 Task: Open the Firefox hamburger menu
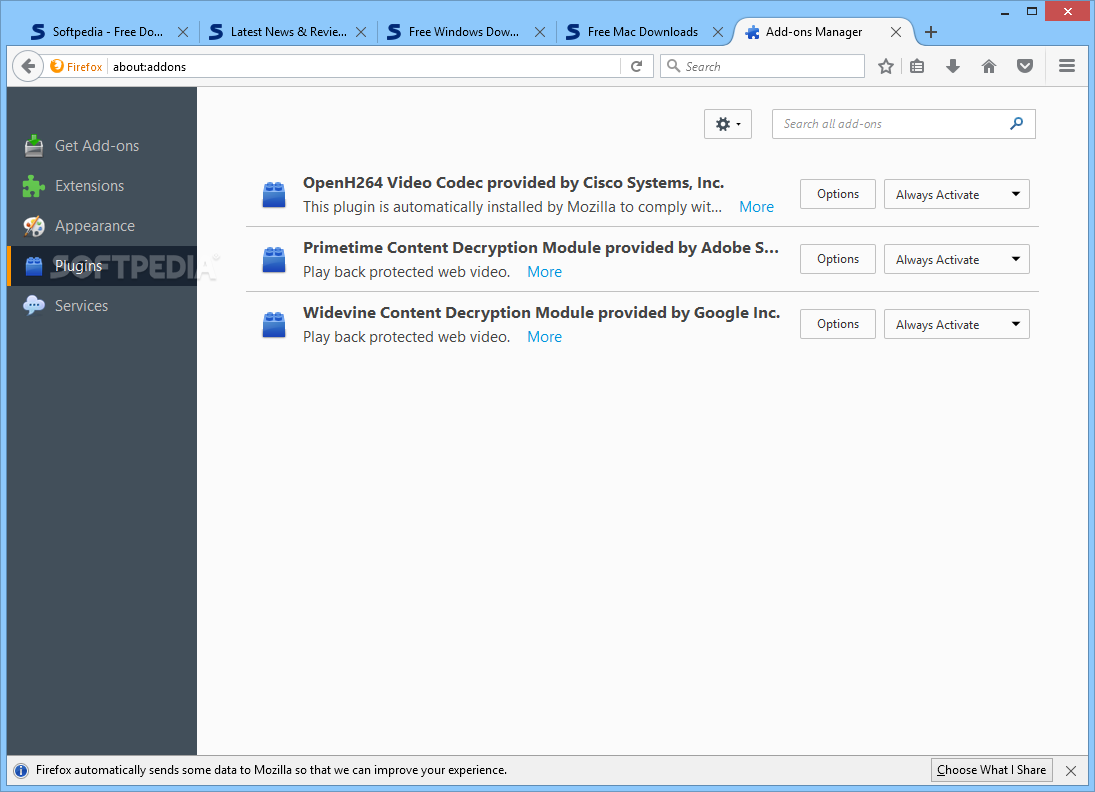point(1066,66)
